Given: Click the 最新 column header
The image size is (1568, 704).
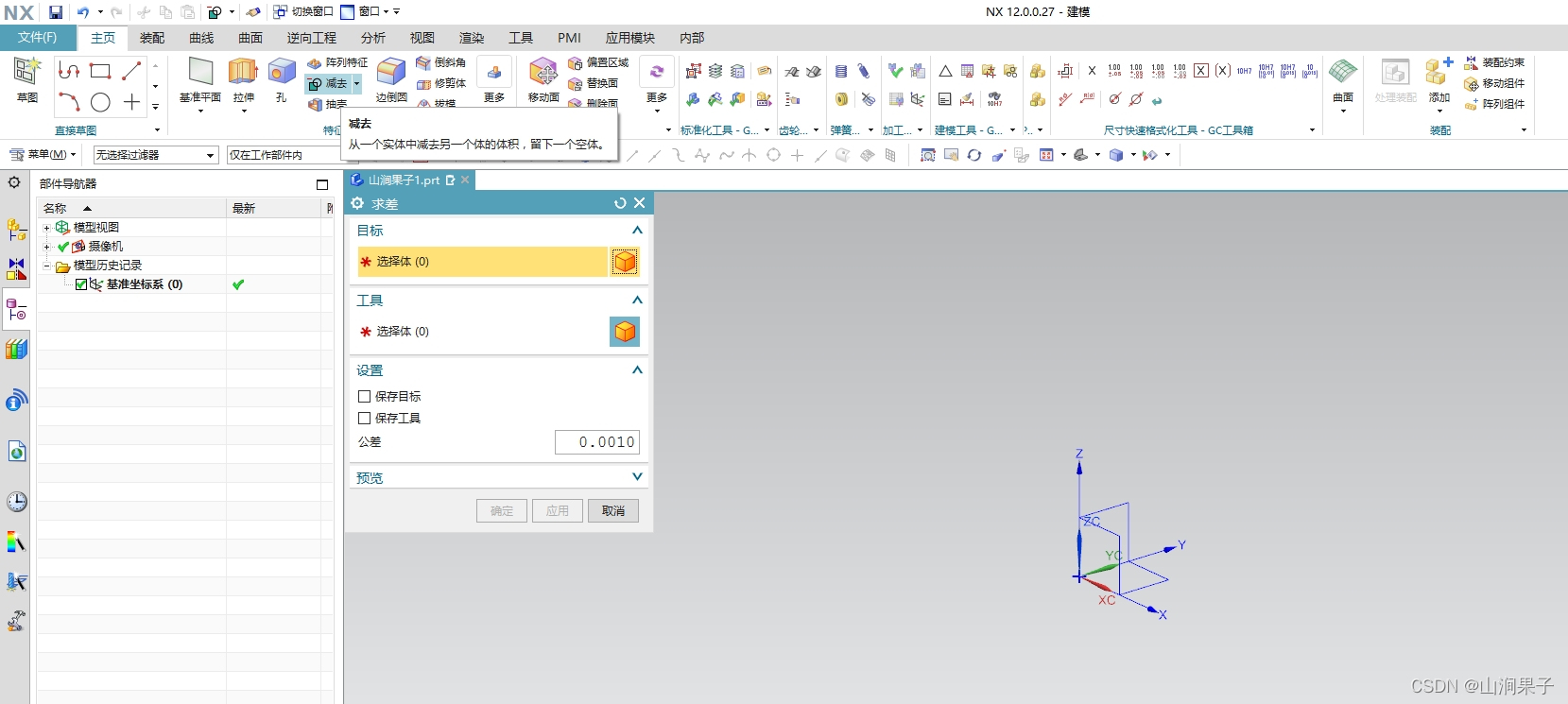Looking at the screenshot, I should pyautogui.click(x=244, y=208).
